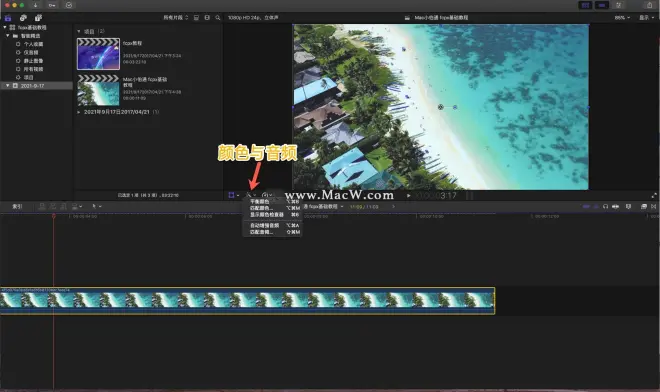This screenshot has width=660, height=392.
Task: Open the viewer zoom percentage dropdown
Action: pyautogui.click(x=622, y=18)
